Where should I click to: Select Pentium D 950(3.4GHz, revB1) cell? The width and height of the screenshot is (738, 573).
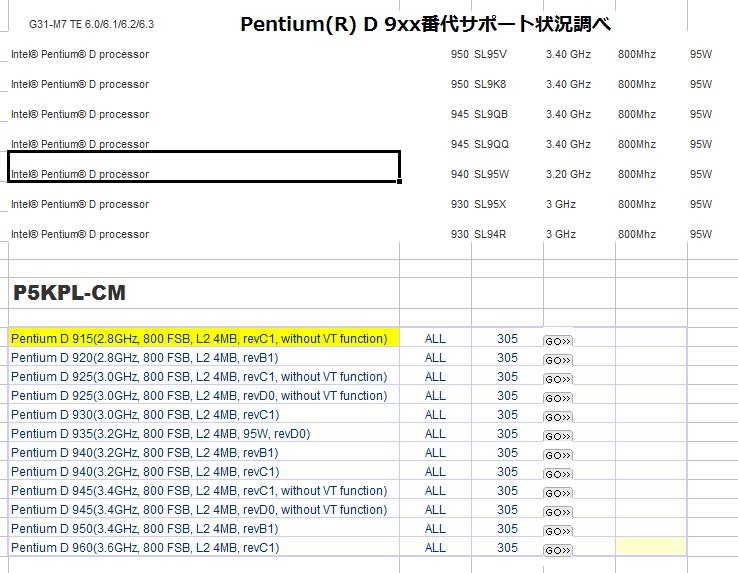coord(204,528)
